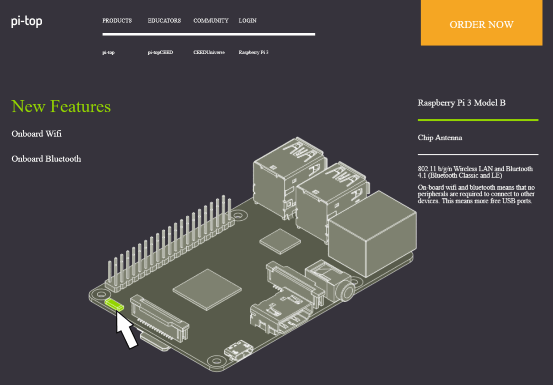The height and width of the screenshot is (385, 553).
Task: Click the ORDER NOW button
Action: (x=481, y=23)
